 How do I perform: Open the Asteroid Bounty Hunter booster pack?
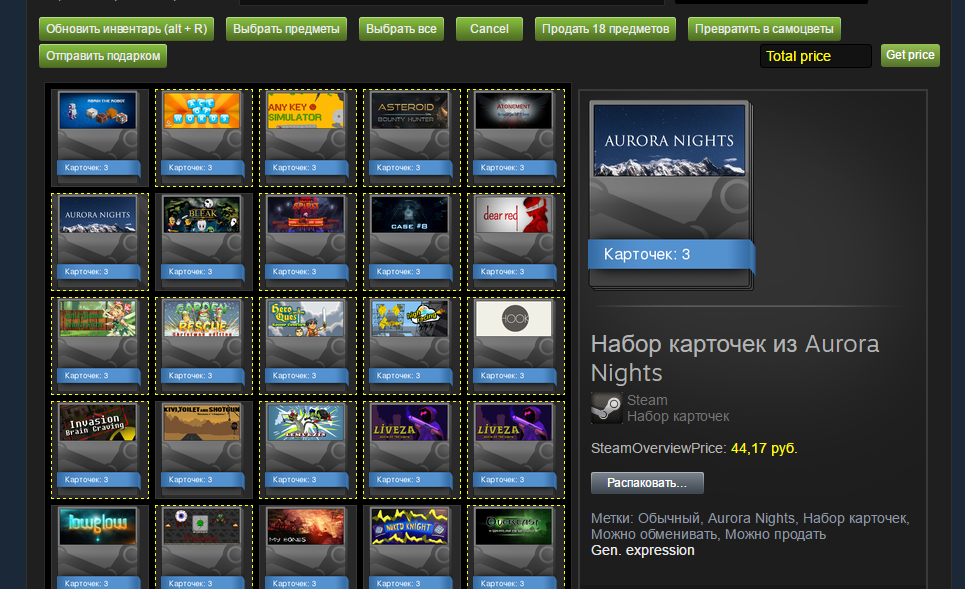point(412,138)
